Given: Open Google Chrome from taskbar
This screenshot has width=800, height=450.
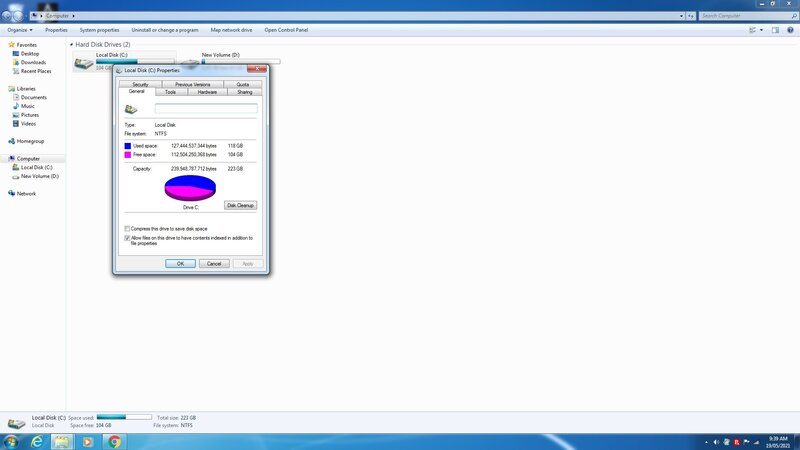Looking at the screenshot, I should (114, 442).
